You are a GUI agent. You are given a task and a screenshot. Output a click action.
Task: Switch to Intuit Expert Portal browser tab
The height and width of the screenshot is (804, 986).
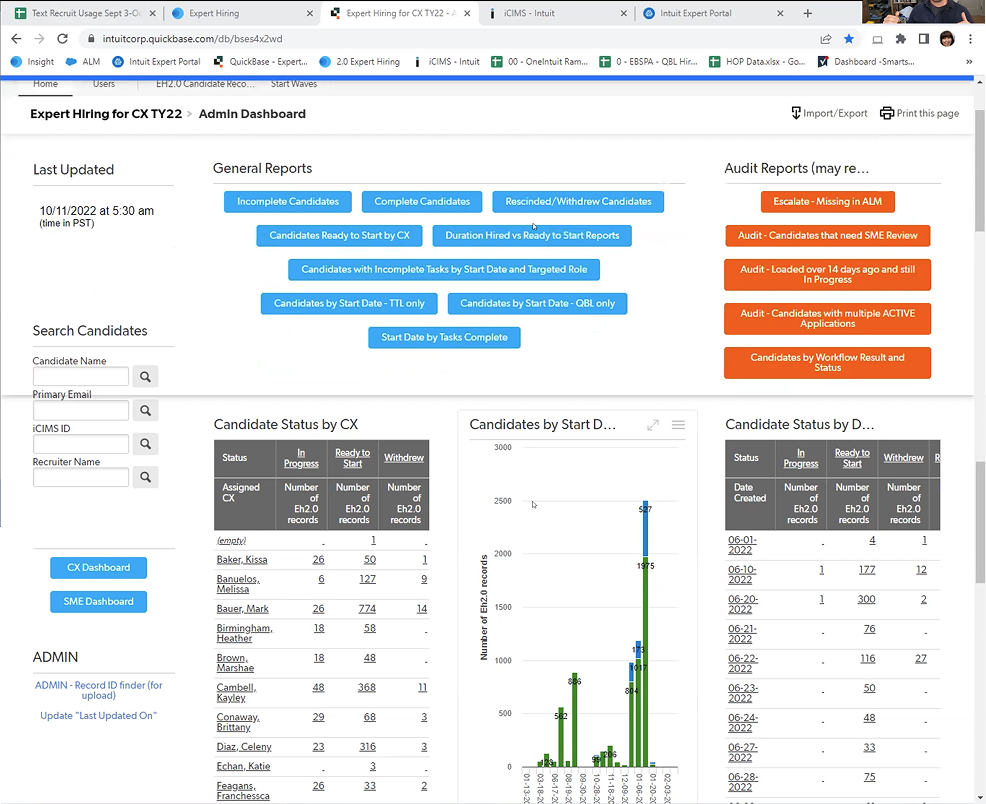click(x=712, y=13)
